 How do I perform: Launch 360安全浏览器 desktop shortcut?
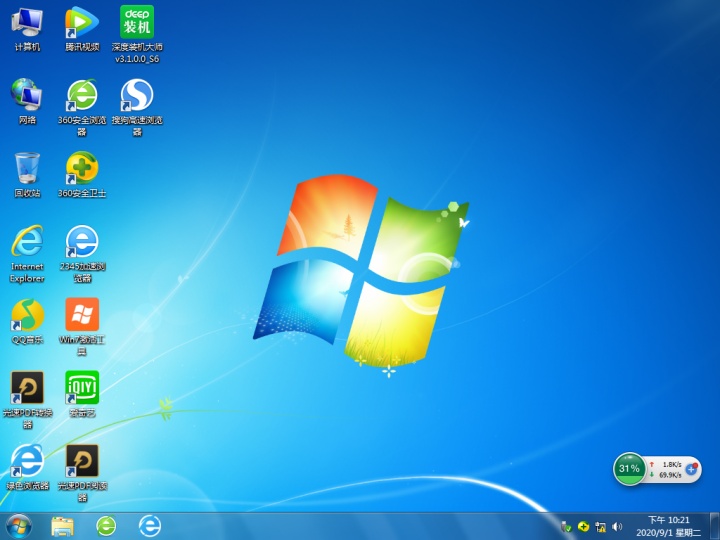(82, 107)
